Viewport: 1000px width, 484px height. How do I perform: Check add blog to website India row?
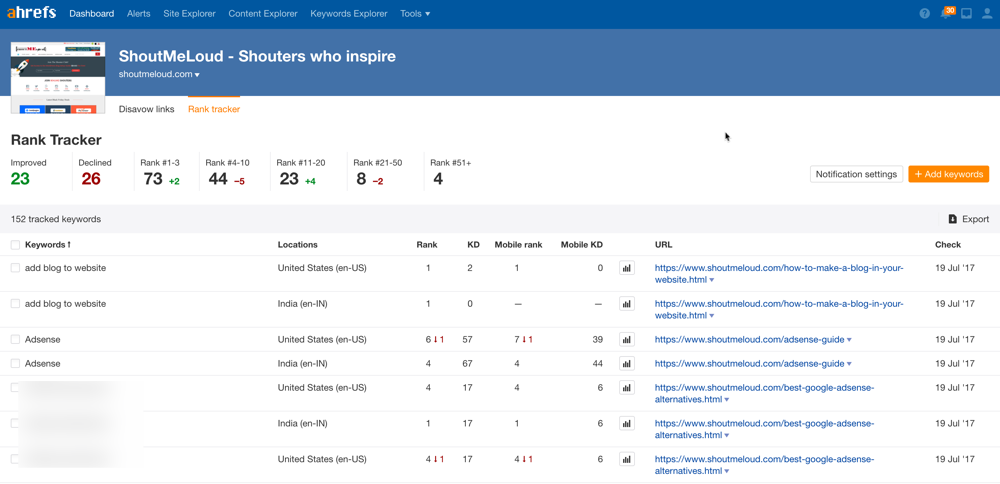pos(15,304)
